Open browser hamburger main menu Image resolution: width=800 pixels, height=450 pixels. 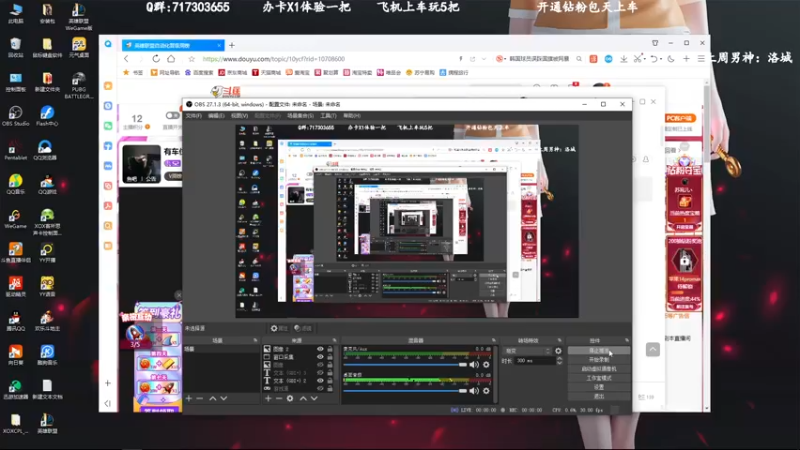pos(701,59)
